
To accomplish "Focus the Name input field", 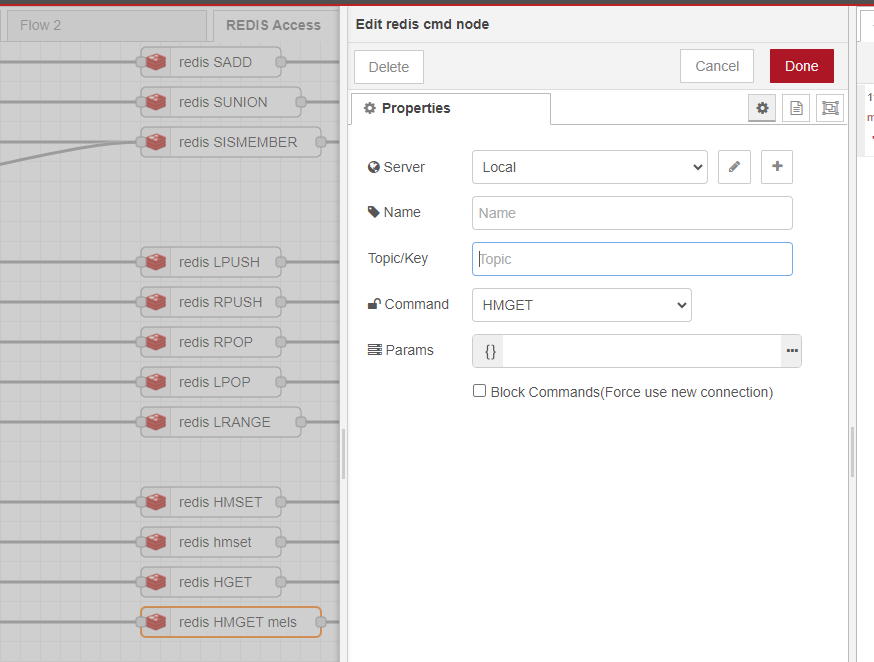I will coord(632,213).
